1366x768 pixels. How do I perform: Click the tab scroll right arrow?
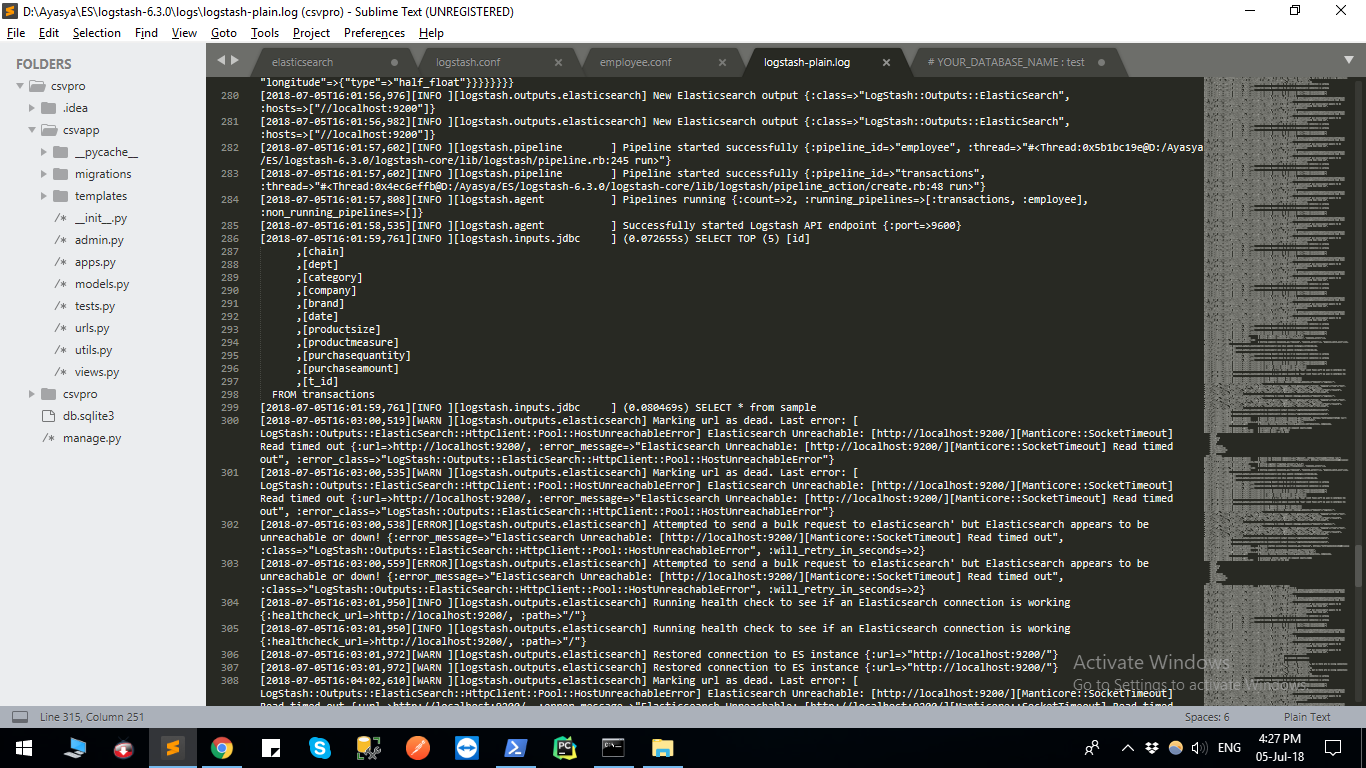point(235,60)
